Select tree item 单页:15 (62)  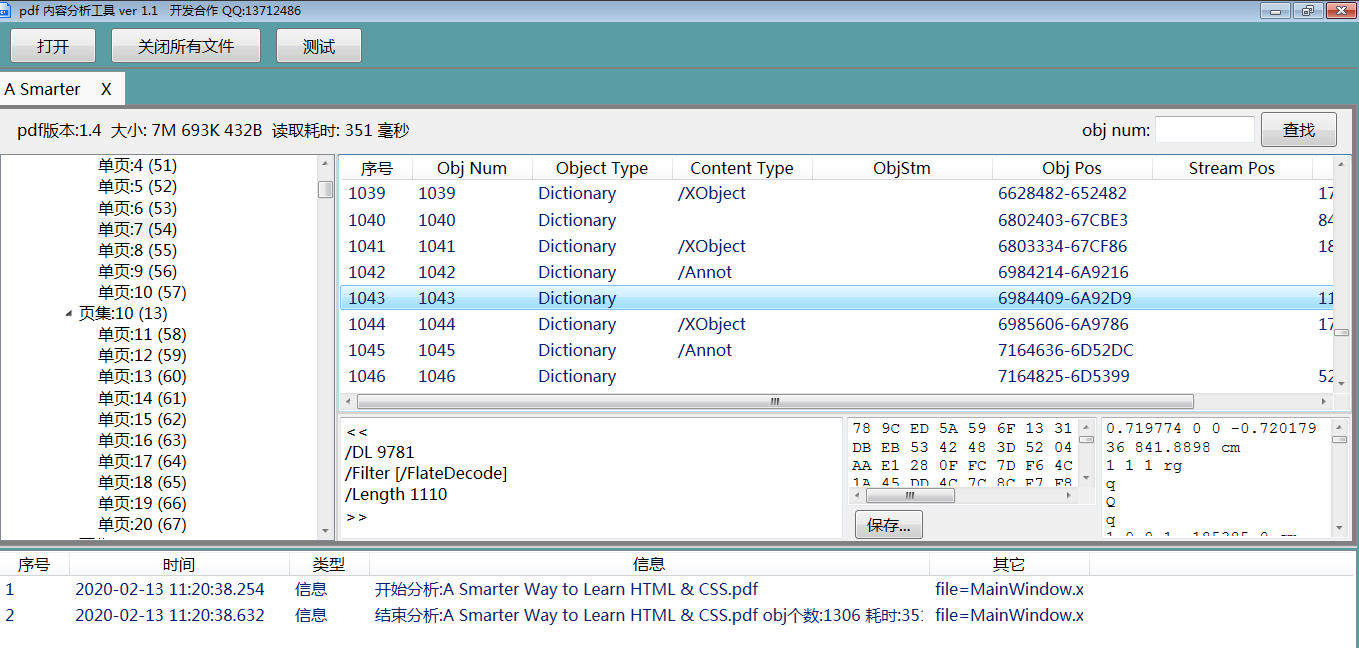(x=142, y=419)
